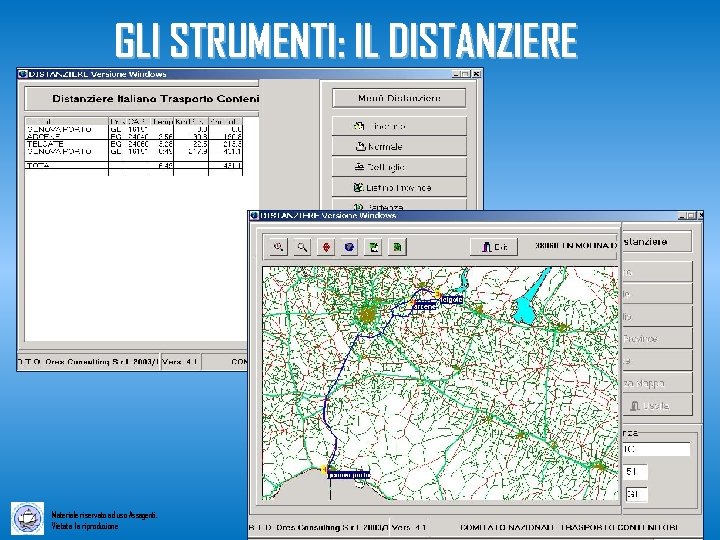Click the first white input field under Partenza

point(657,449)
